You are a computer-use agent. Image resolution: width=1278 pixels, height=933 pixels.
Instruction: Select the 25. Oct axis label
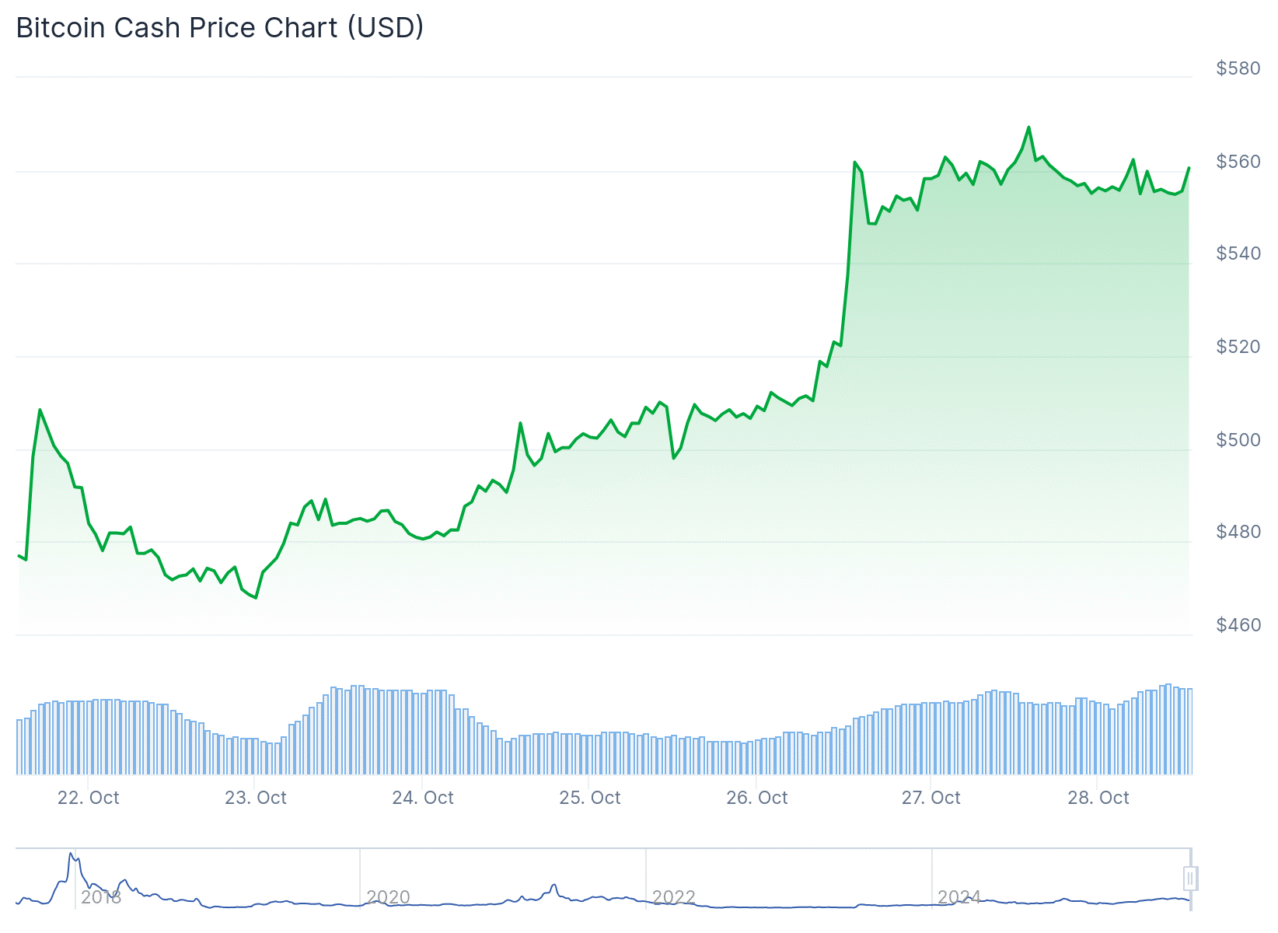590,797
